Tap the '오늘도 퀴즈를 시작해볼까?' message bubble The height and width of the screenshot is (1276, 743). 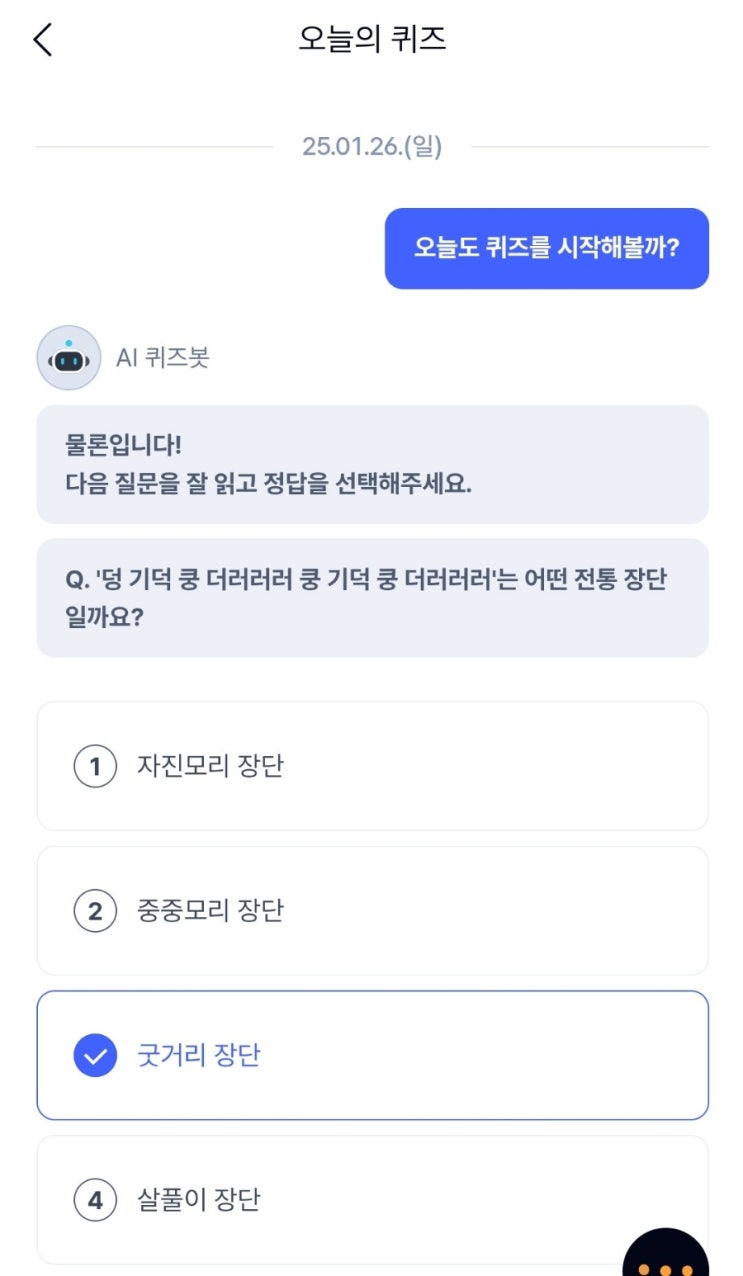click(546, 248)
